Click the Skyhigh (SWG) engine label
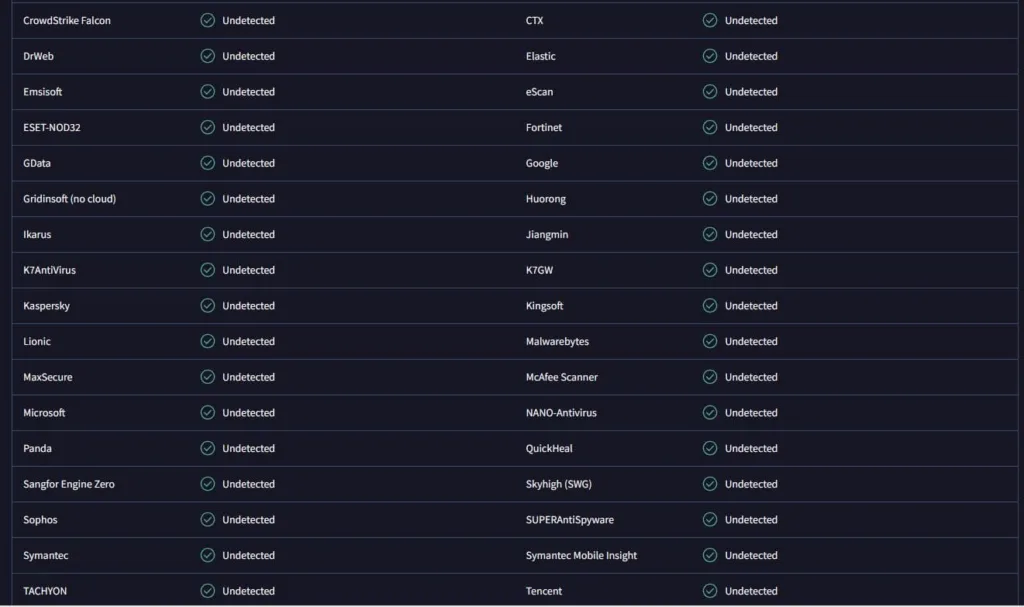 (559, 484)
